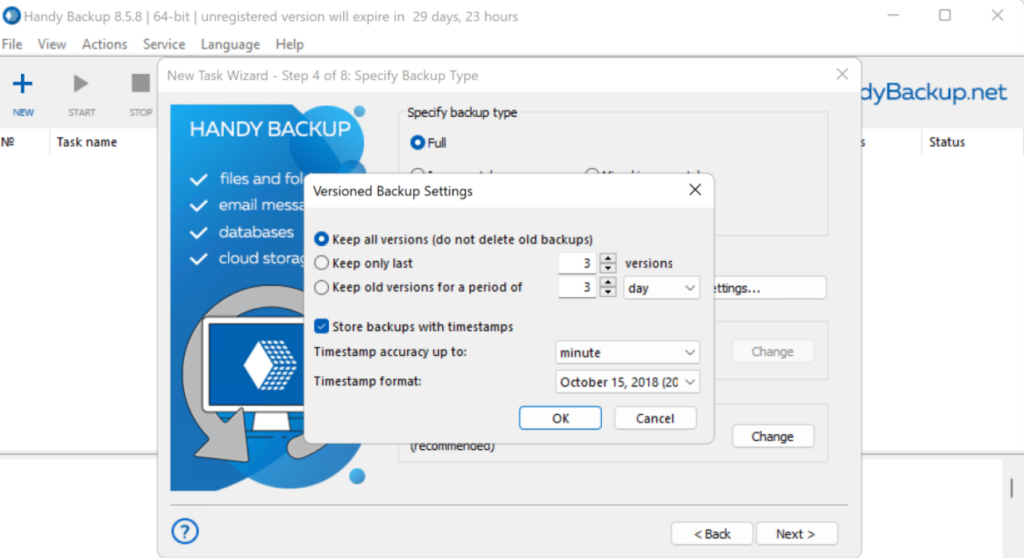Select Keep all versions radio option
The image size is (1024, 558).
click(x=321, y=239)
